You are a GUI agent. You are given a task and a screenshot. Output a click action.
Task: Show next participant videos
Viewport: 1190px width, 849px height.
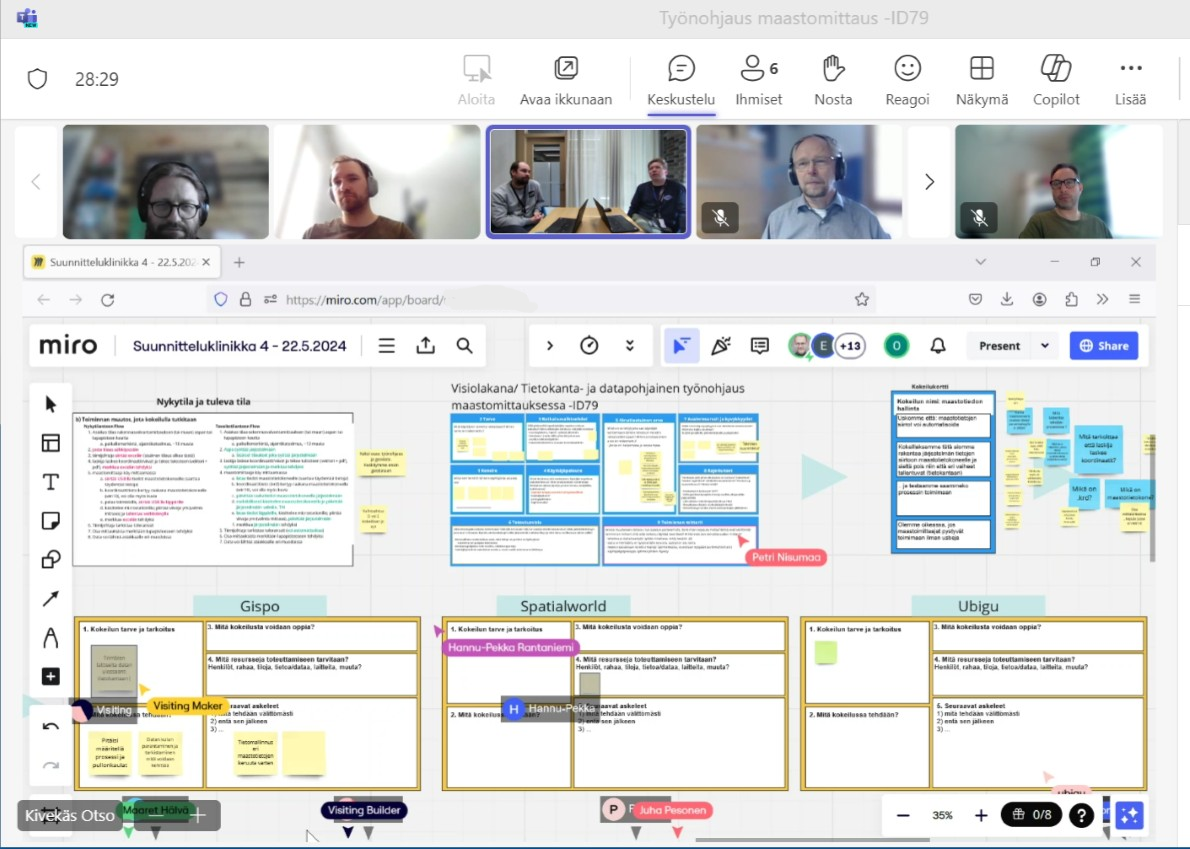(929, 181)
